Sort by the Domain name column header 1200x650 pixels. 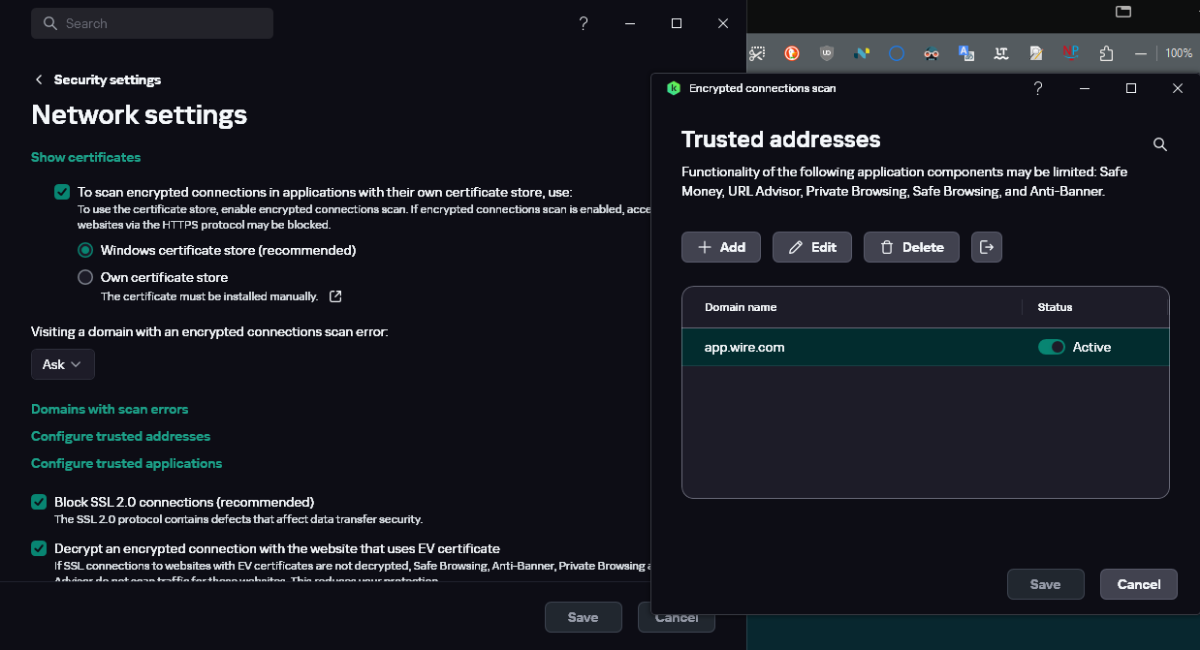741,307
